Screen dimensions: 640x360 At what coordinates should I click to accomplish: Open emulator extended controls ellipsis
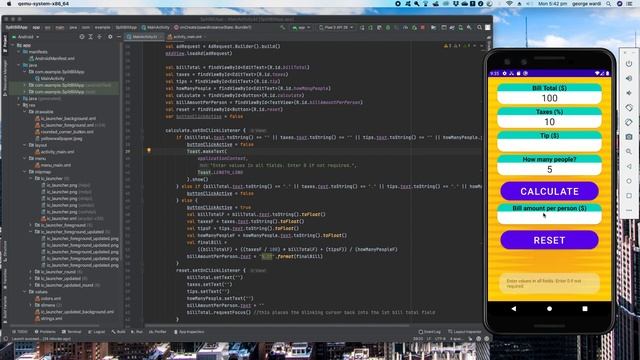629,210
